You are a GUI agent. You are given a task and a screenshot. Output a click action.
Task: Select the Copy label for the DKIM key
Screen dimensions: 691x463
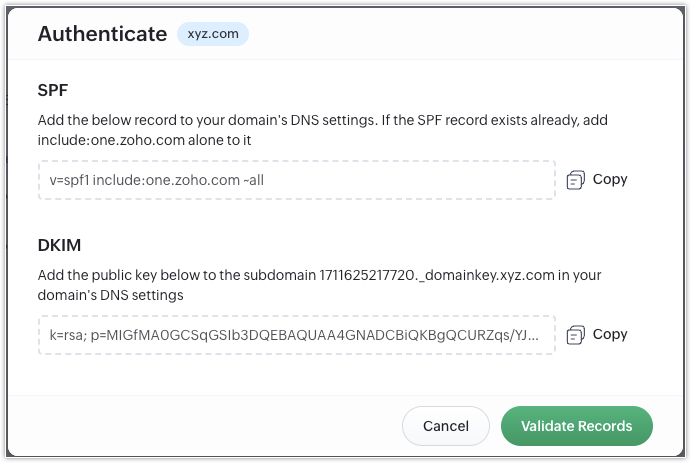pyautogui.click(x=610, y=334)
